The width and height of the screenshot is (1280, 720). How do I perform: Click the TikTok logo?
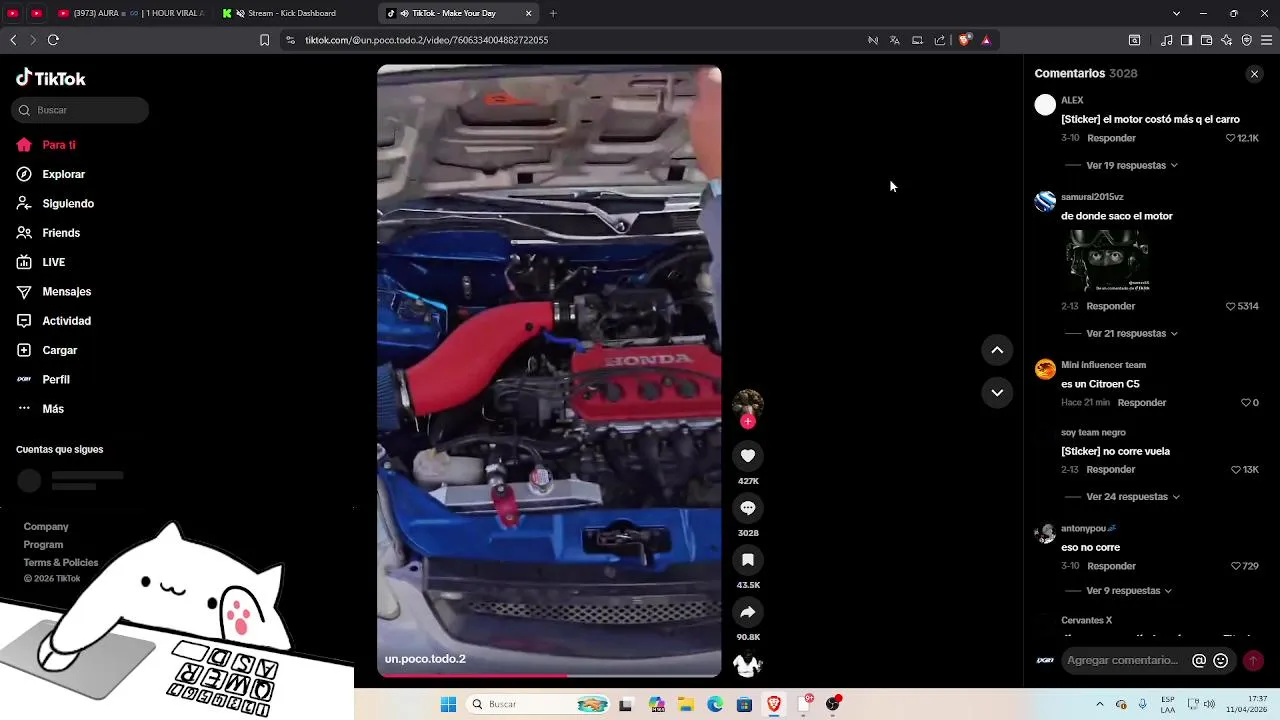click(x=51, y=78)
